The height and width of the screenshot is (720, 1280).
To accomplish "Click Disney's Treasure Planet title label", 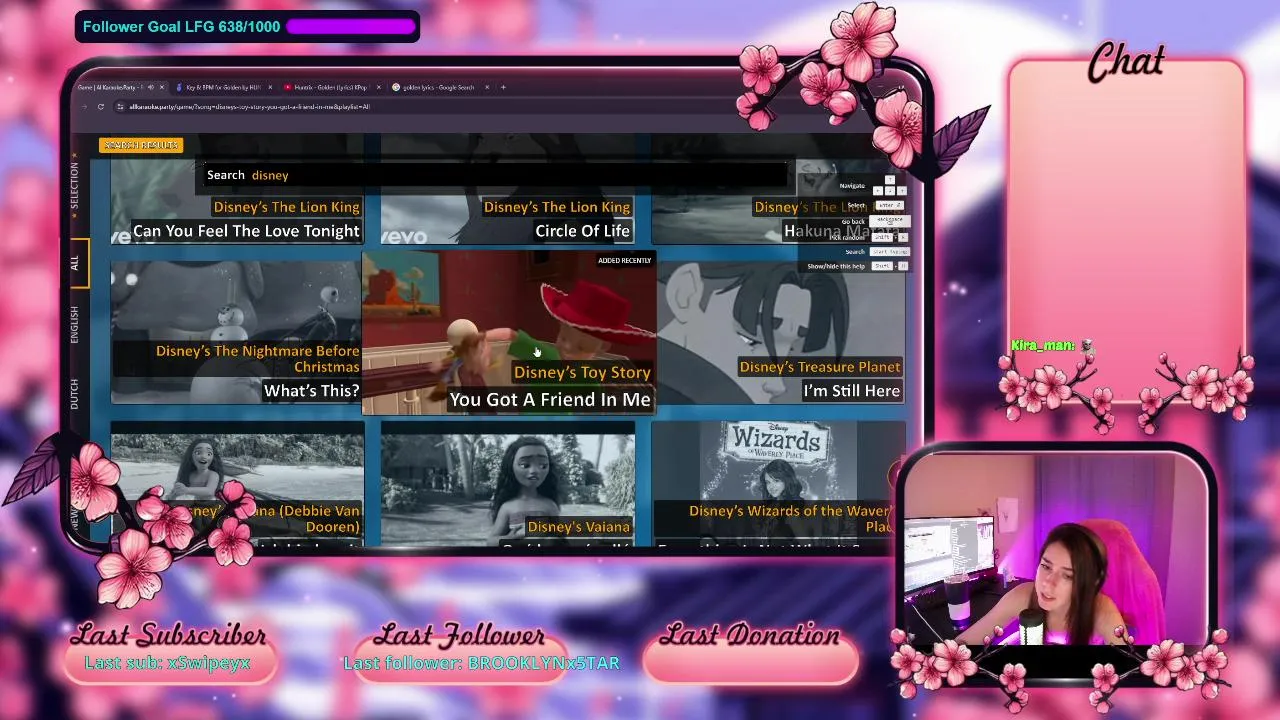I will pos(820,367).
